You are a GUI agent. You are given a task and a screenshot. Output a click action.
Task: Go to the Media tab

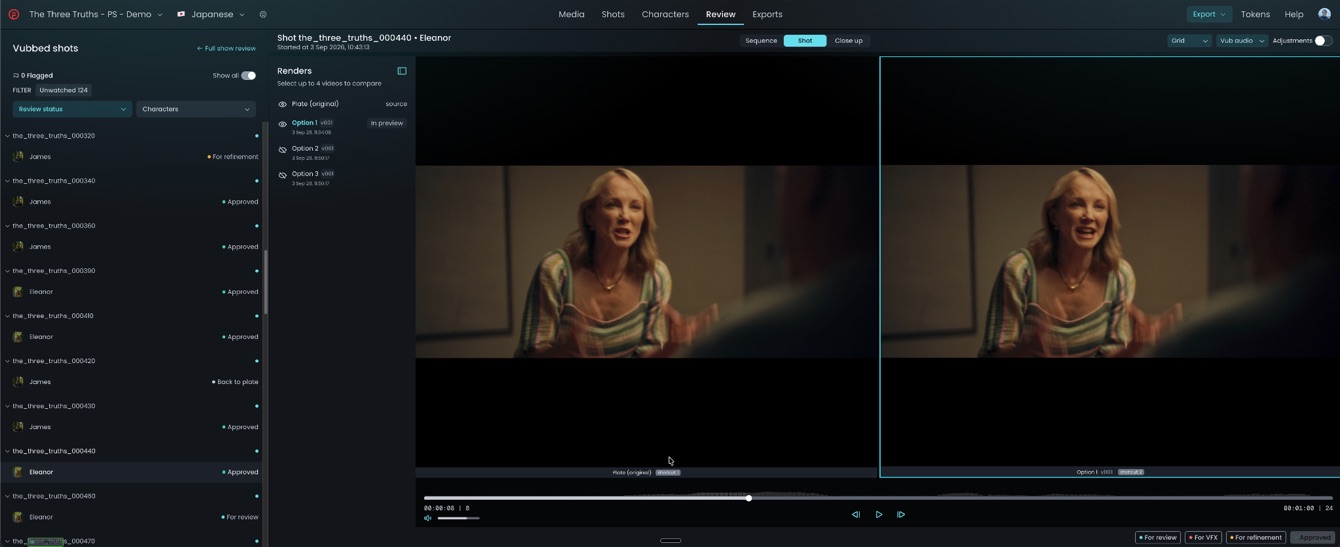pyautogui.click(x=571, y=14)
